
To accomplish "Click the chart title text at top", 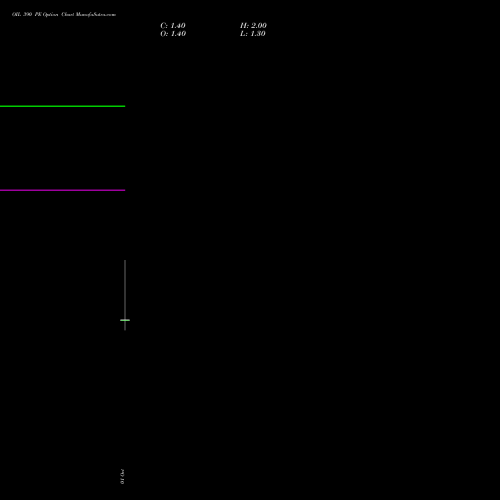I will point(64,14).
